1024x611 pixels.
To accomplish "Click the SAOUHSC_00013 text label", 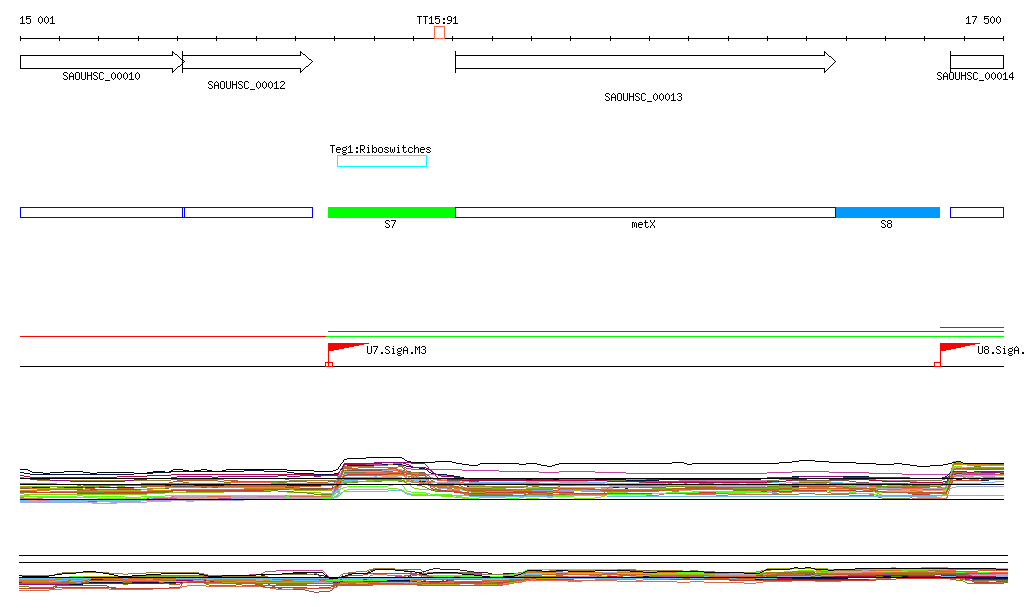I will pos(643,97).
